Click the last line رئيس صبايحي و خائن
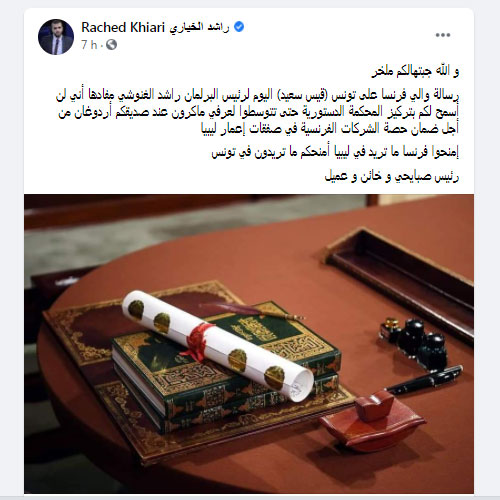Image resolution: width=500 pixels, height=500 pixels. pyautogui.click(x=392, y=176)
